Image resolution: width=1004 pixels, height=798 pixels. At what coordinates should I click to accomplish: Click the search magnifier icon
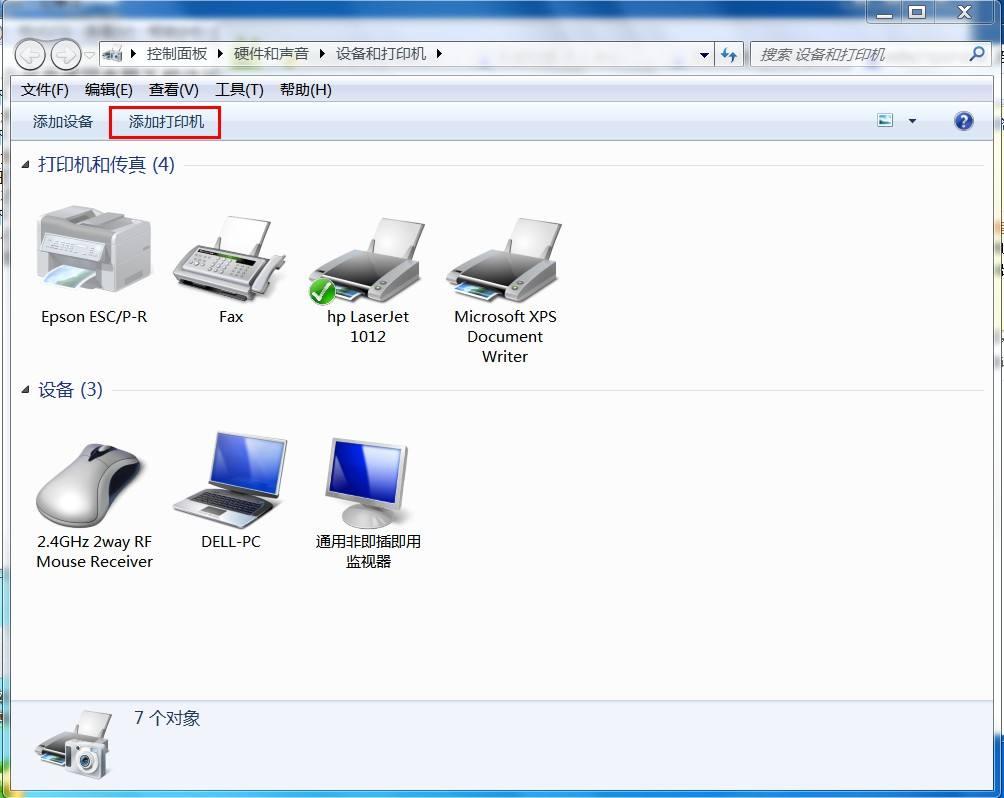coord(977,54)
